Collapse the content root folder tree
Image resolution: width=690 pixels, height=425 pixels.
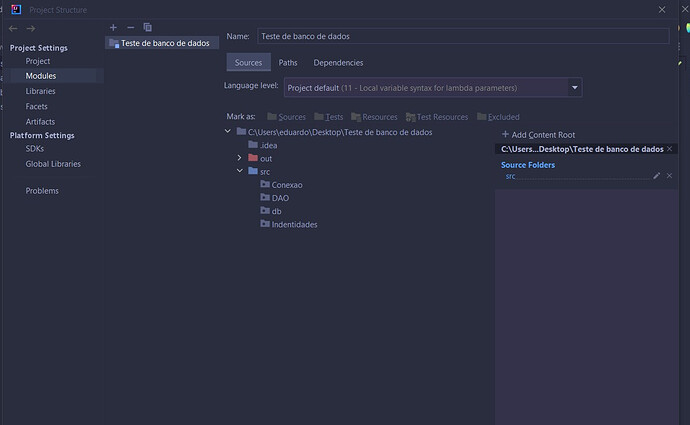[x=228, y=131]
